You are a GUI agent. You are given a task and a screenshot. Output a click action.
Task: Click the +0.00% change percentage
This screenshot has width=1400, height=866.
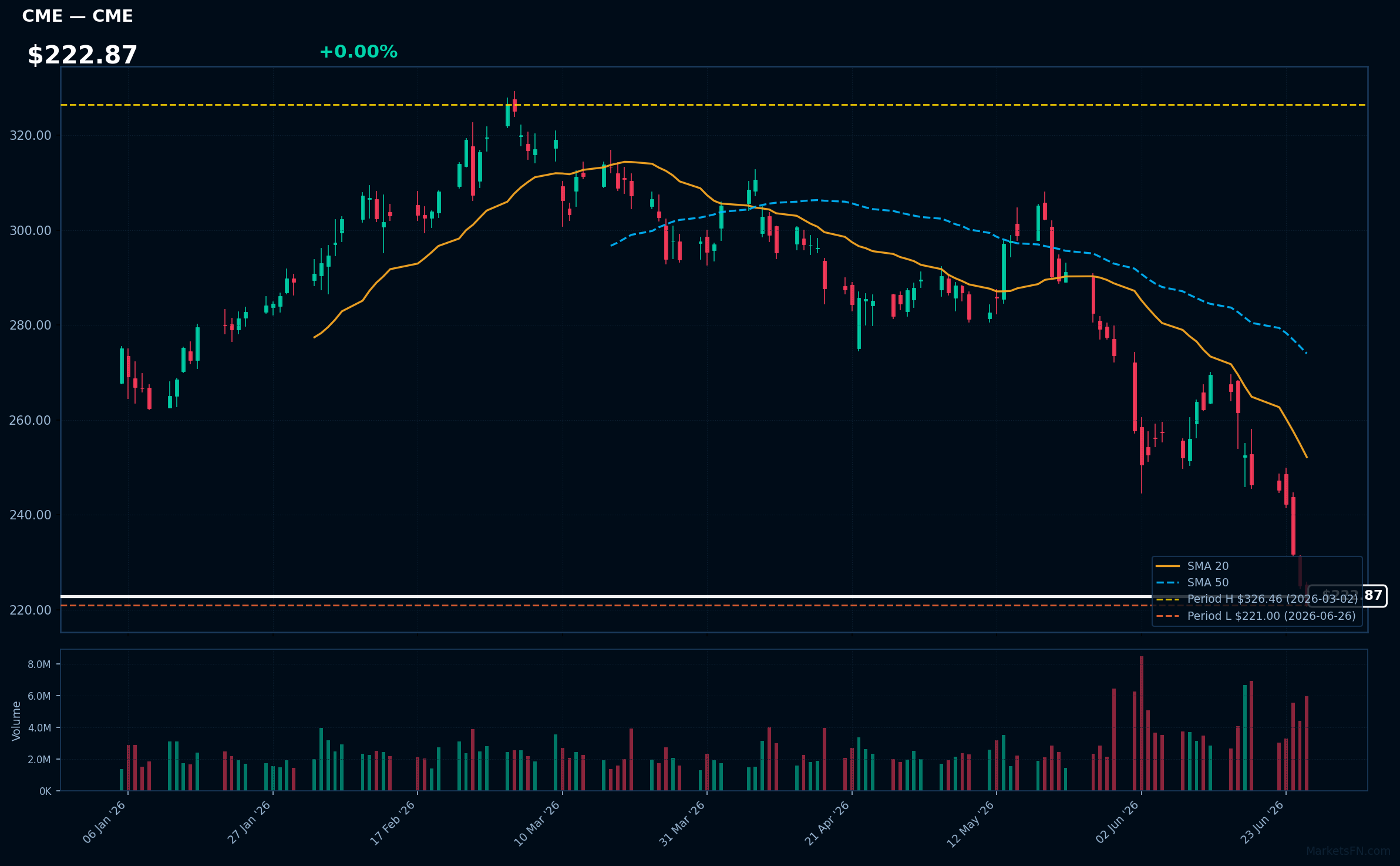(358, 52)
